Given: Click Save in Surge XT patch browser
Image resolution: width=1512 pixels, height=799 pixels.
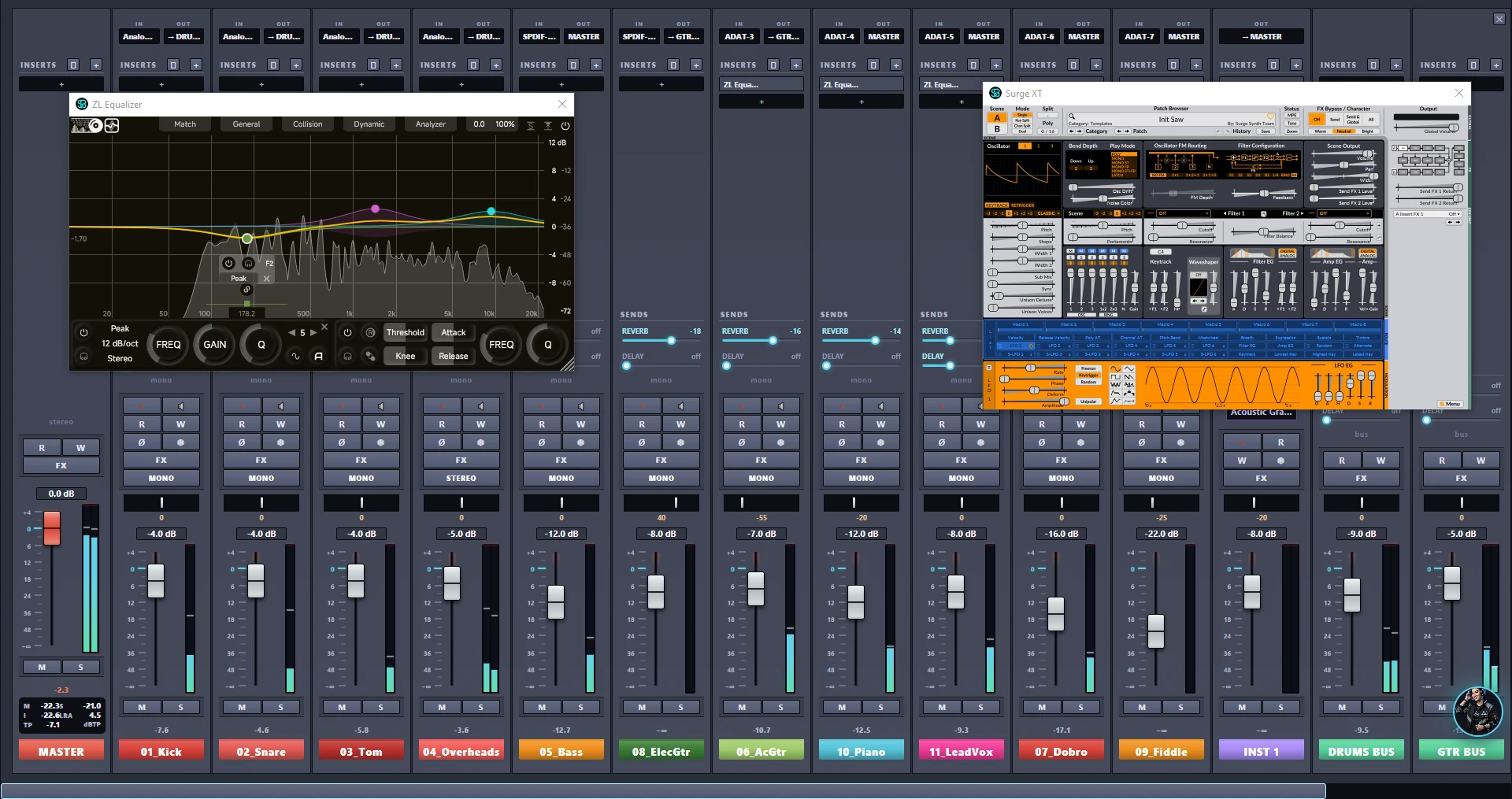Looking at the screenshot, I should click(x=1266, y=131).
